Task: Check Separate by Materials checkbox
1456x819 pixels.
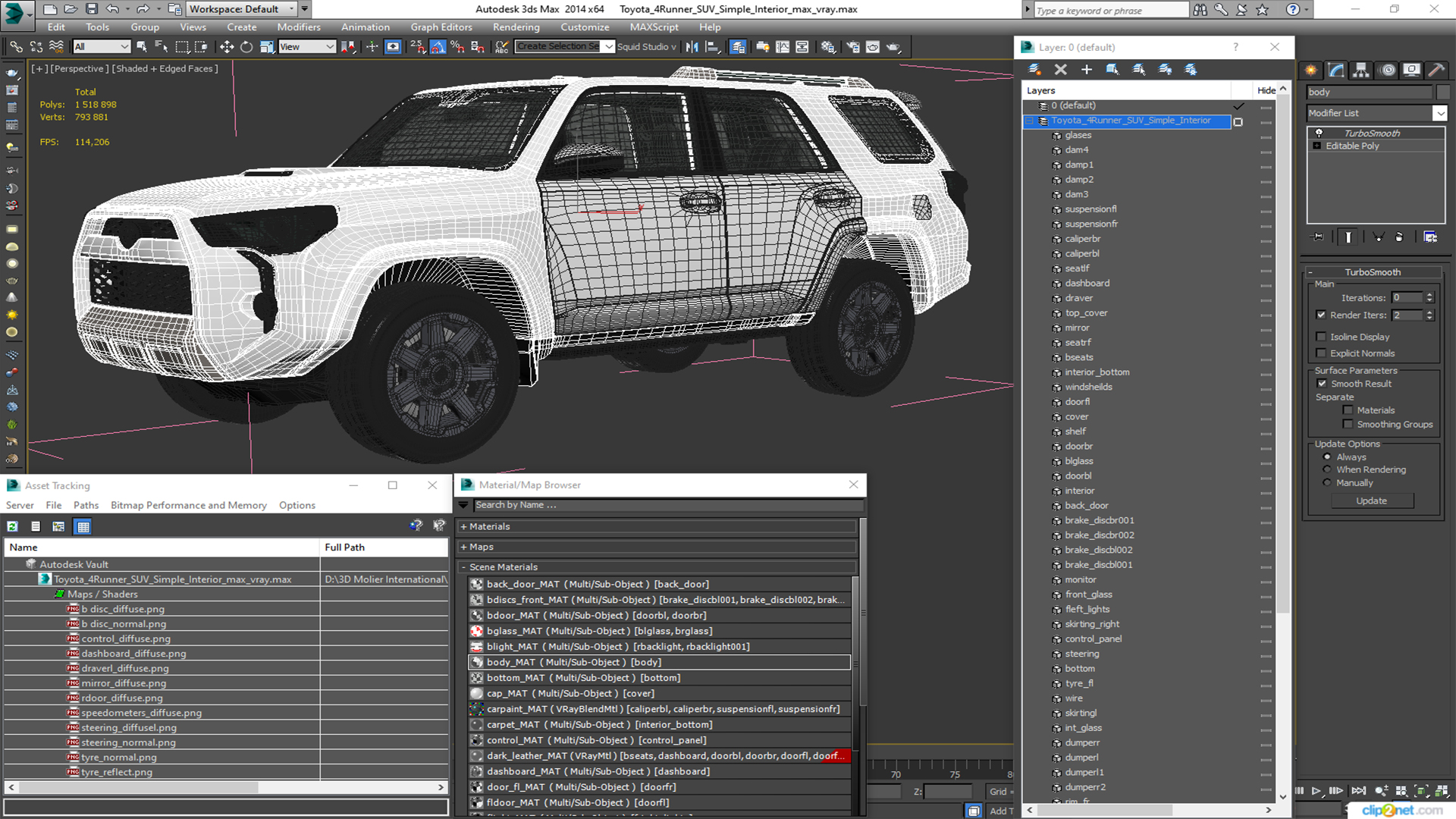Action: (1348, 410)
